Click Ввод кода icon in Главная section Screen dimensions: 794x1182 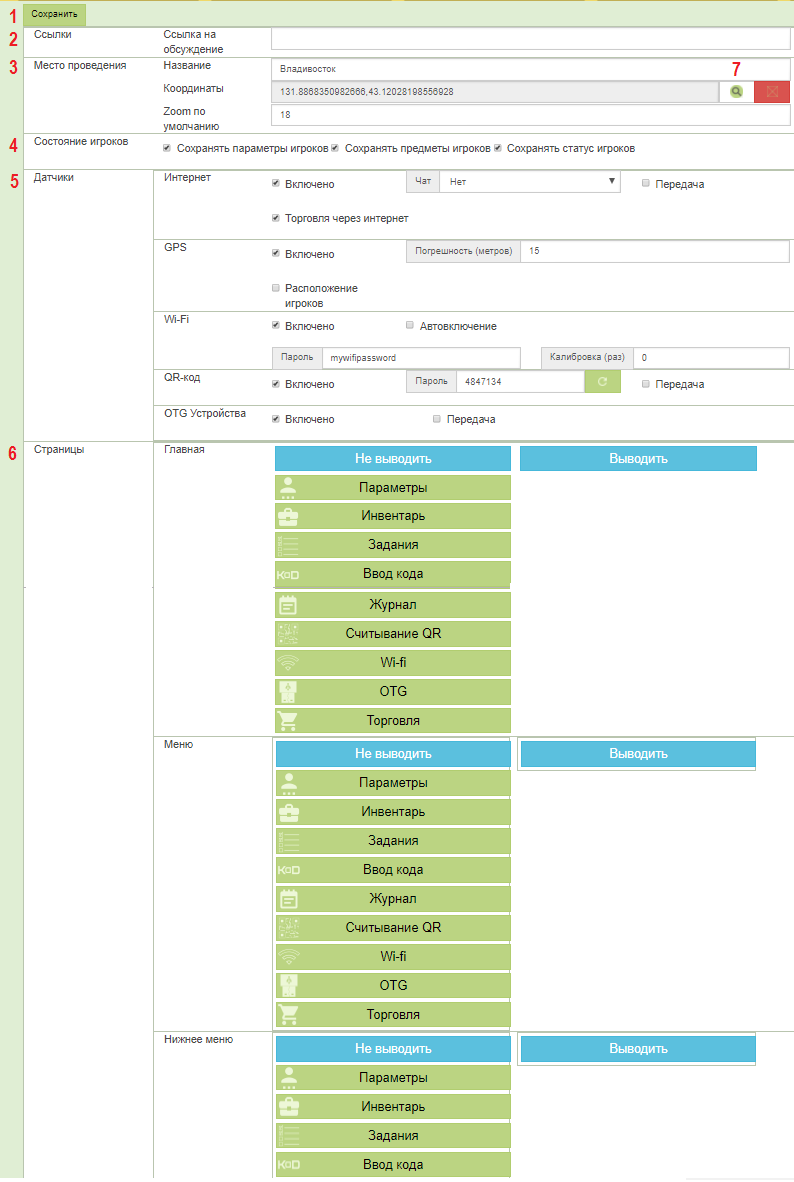tap(288, 574)
